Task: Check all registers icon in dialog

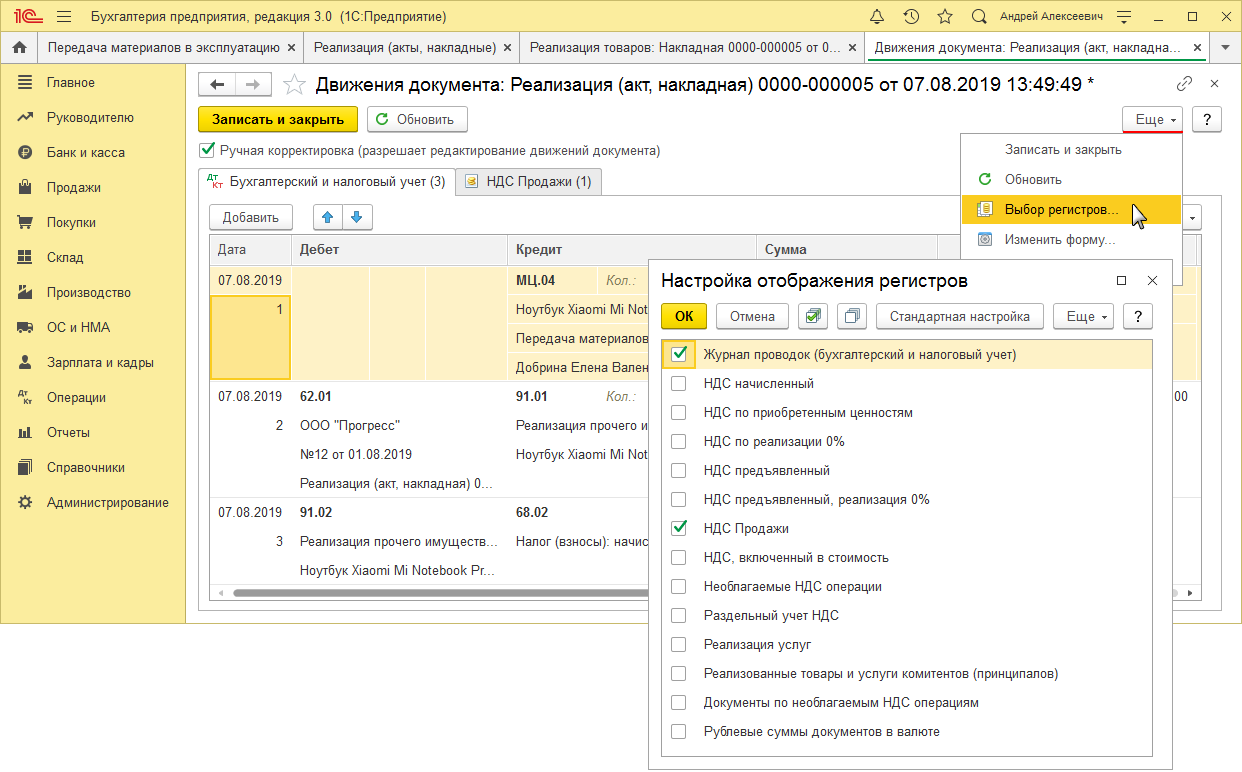Action: click(813, 316)
